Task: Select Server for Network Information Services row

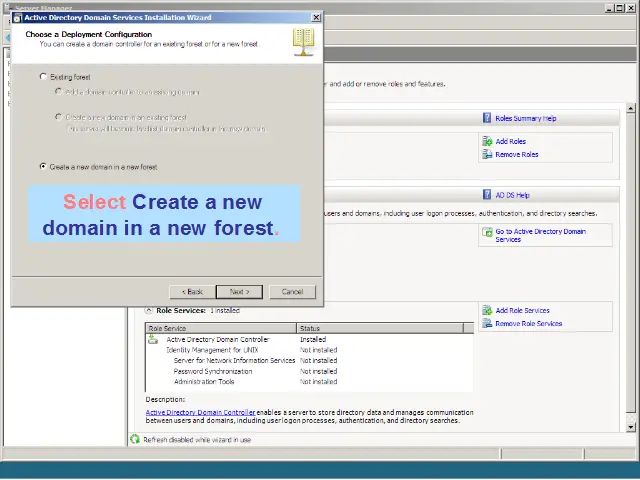Action: coord(234,361)
